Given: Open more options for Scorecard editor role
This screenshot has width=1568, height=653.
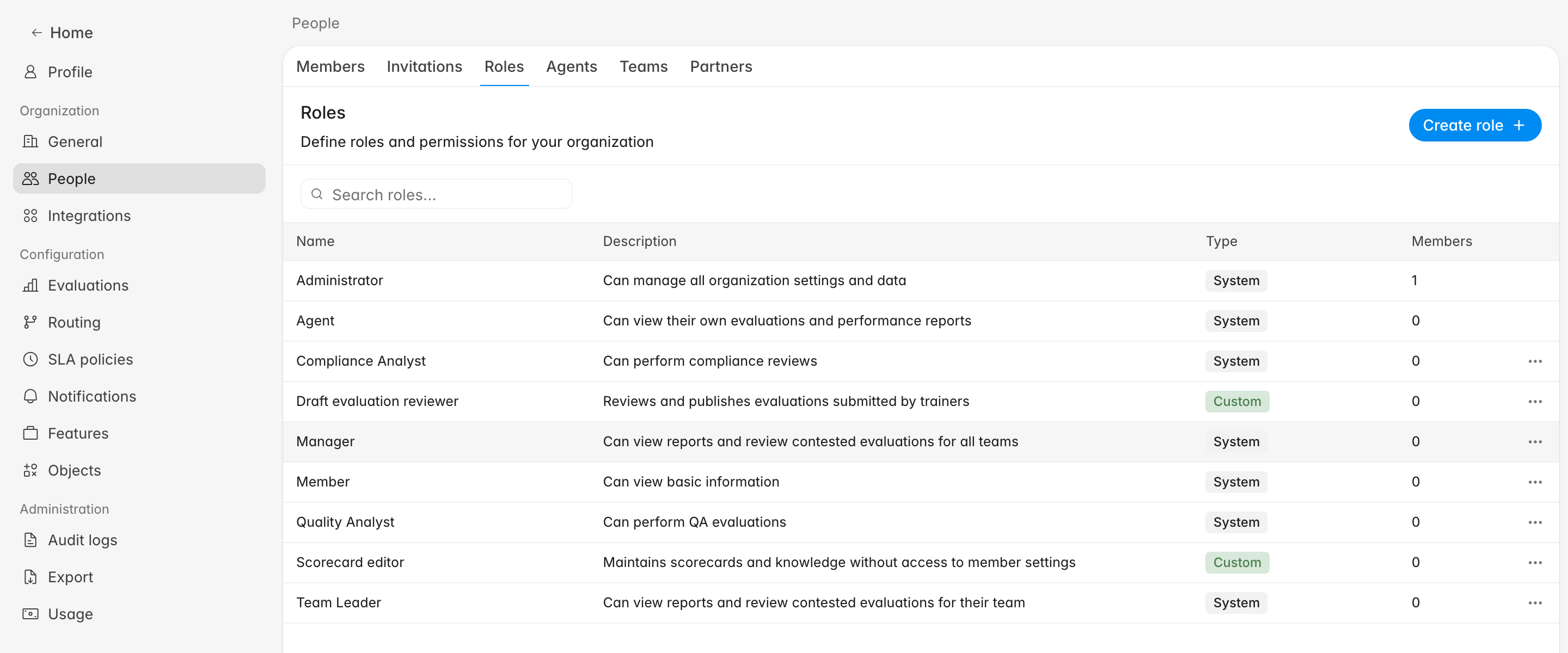Looking at the screenshot, I should coord(1535,562).
